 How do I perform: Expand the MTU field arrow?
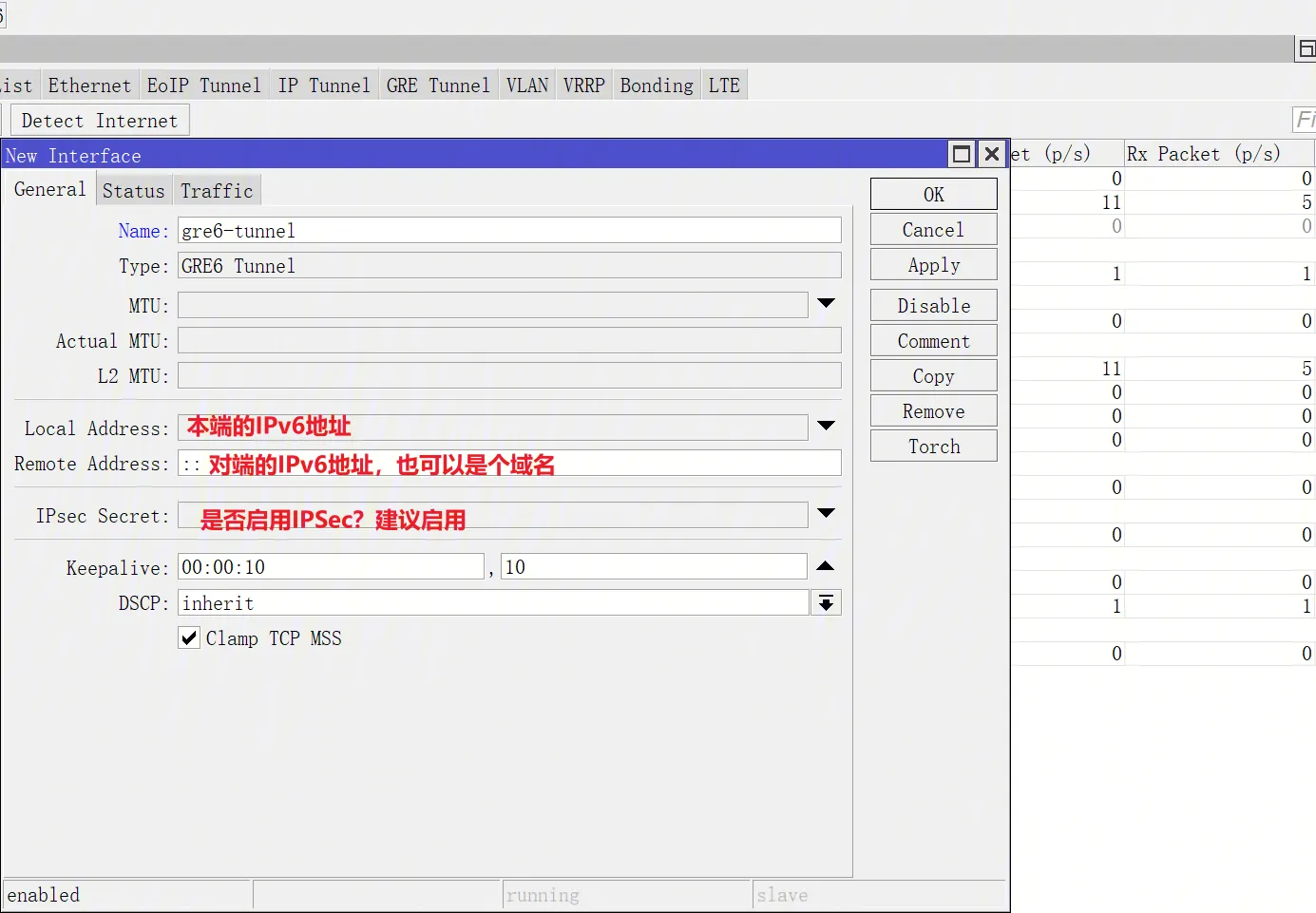pyautogui.click(x=826, y=304)
